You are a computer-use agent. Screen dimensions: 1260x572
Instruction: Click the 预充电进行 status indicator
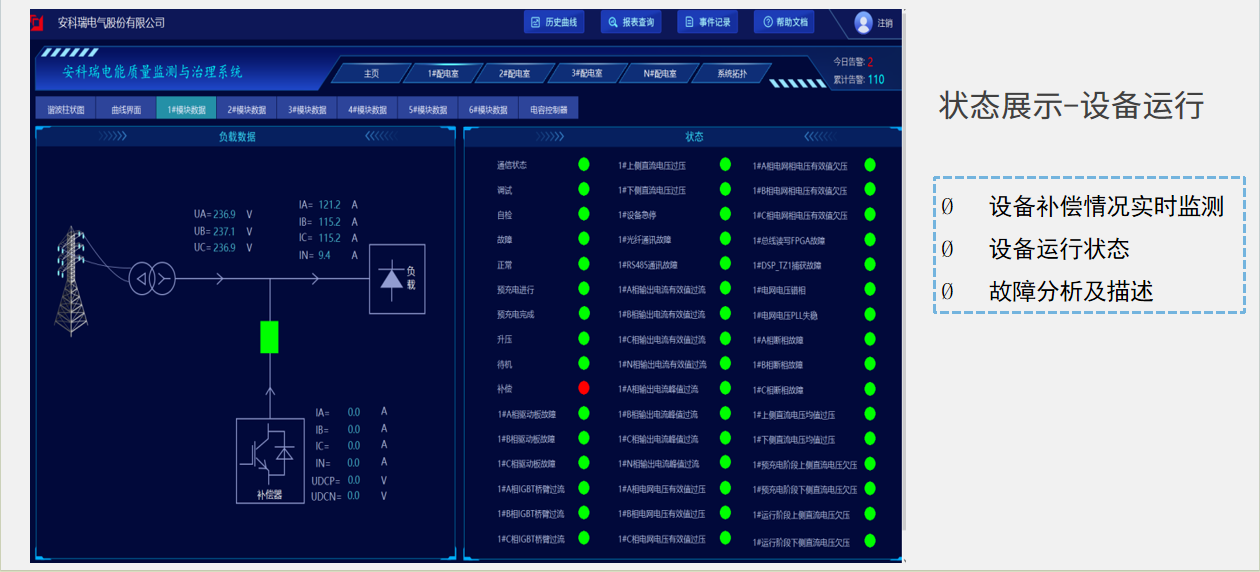[x=584, y=289]
